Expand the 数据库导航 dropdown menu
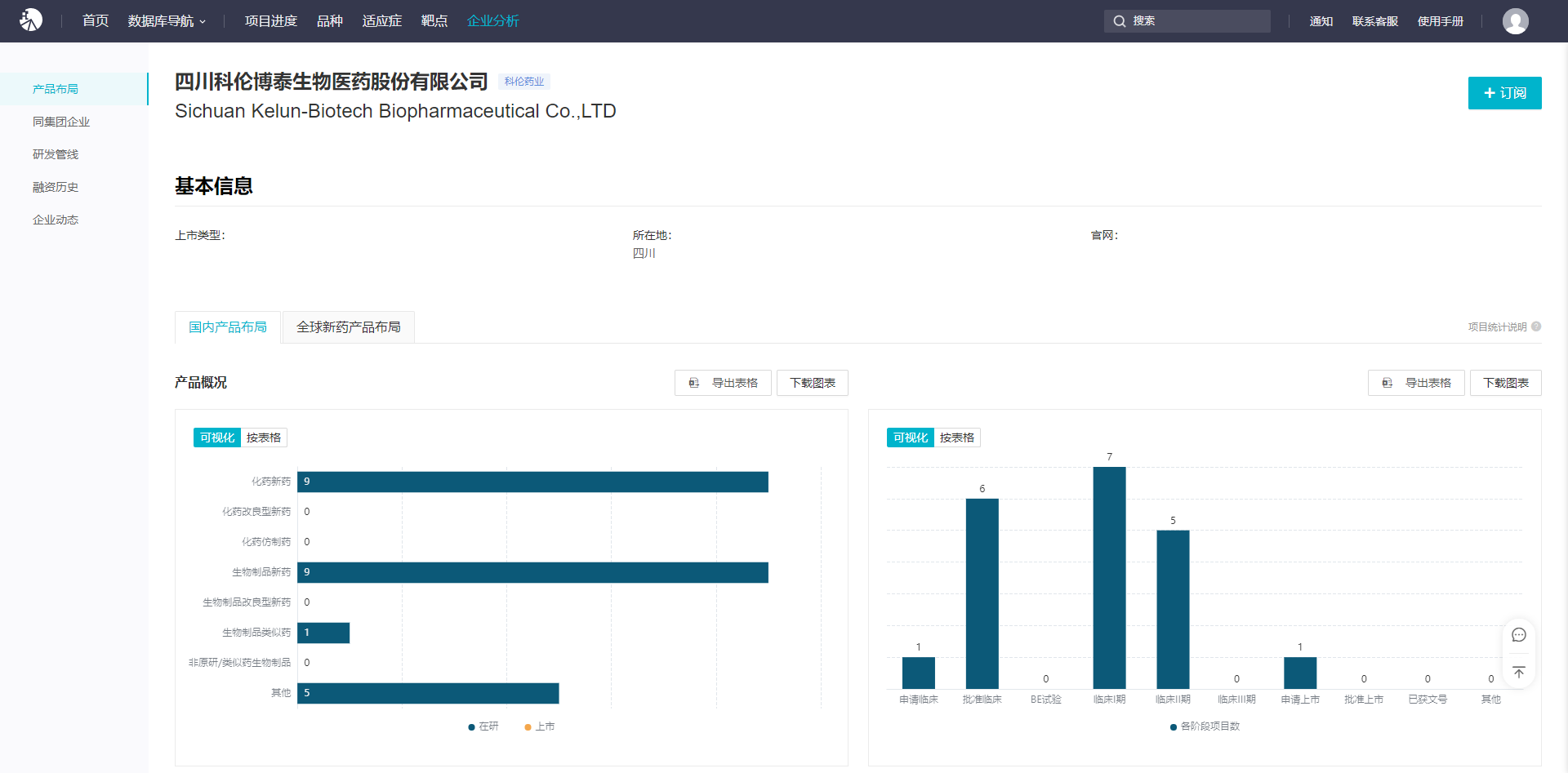 tap(167, 21)
